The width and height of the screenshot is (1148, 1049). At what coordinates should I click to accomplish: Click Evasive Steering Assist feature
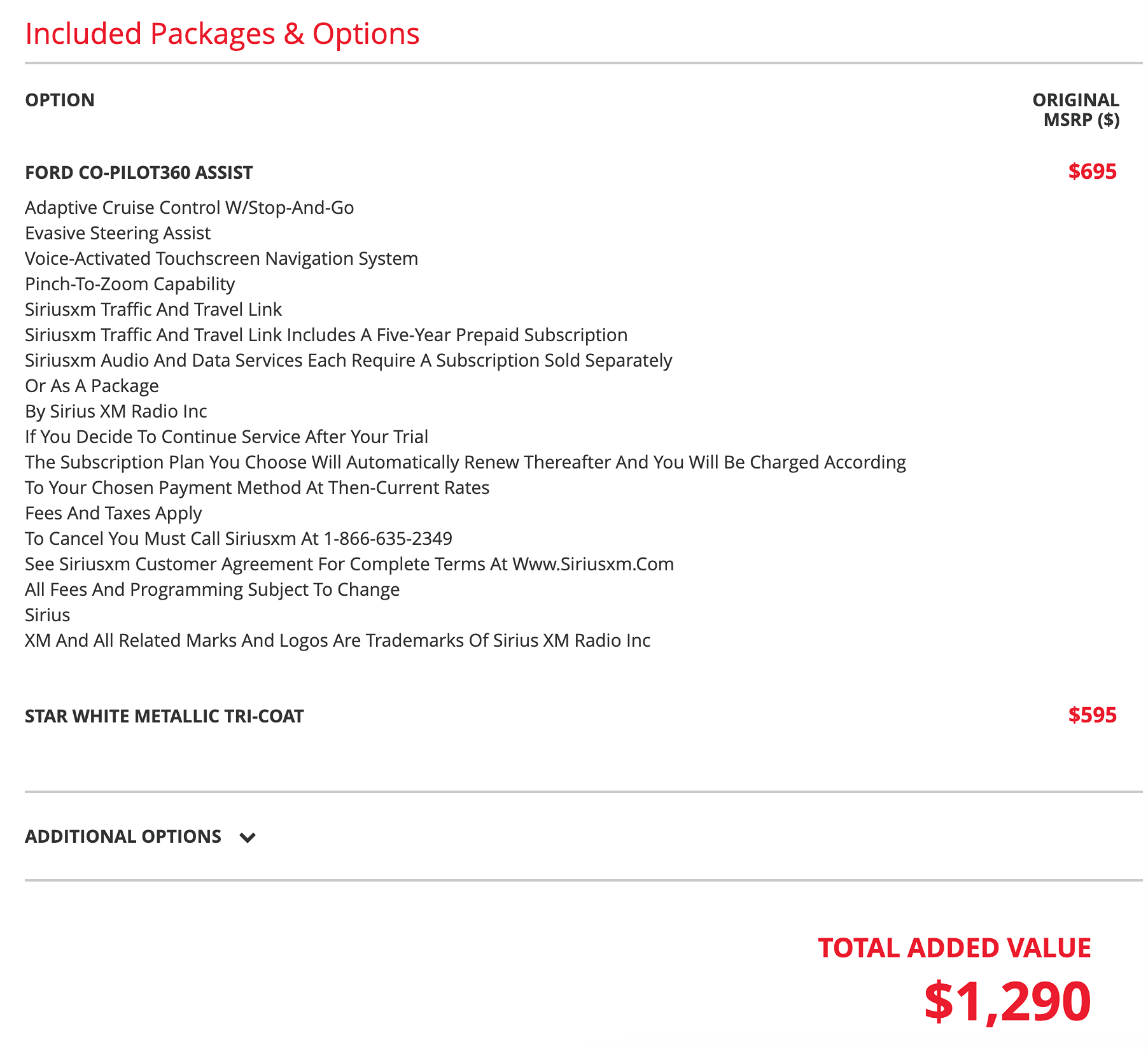(x=118, y=233)
